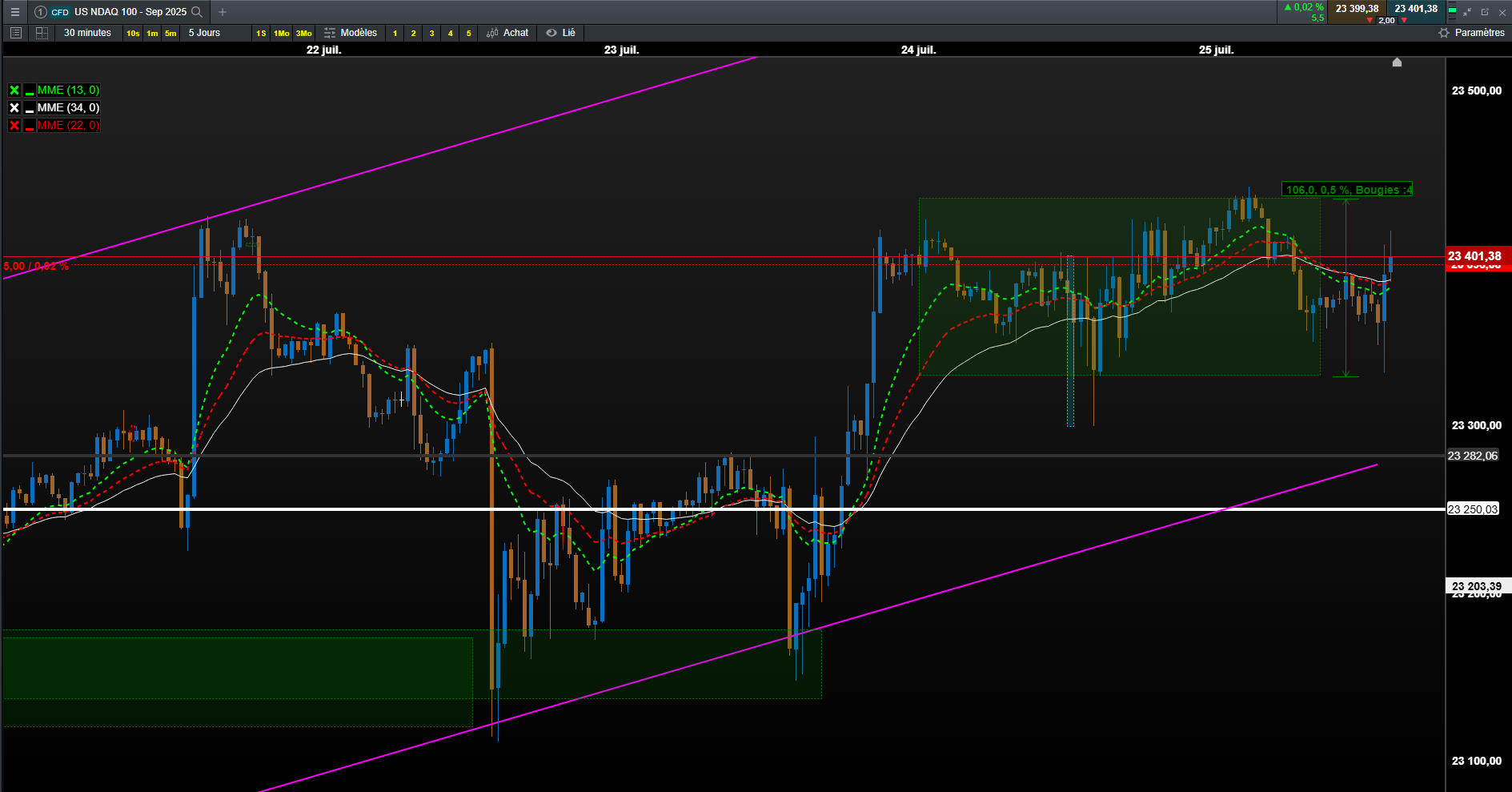Click the shrink arrows icon in title bar
This screenshot has height=792, width=1512.
(1467, 12)
